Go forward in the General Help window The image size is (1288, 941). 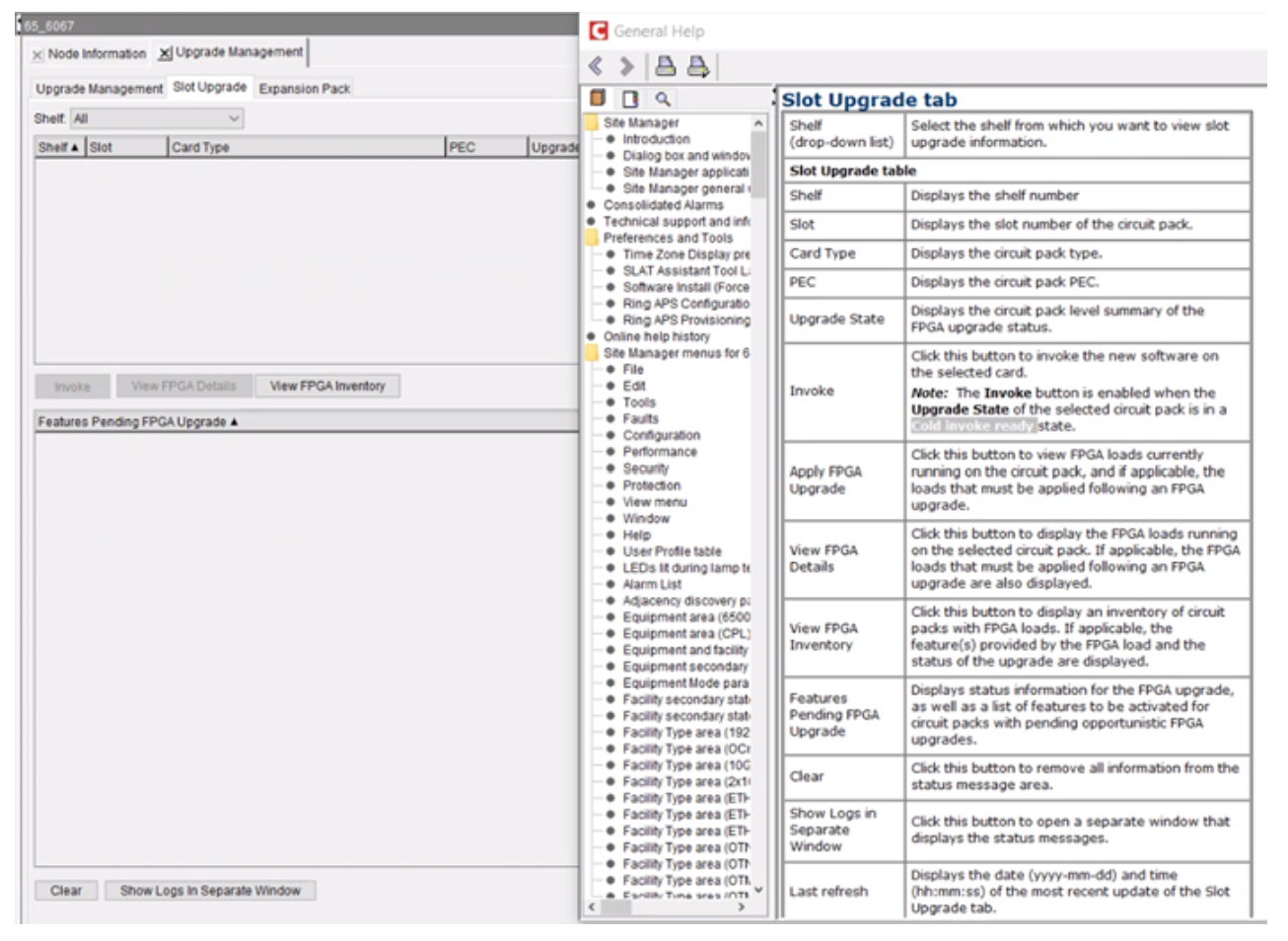pyautogui.click(x=626, y=66)
